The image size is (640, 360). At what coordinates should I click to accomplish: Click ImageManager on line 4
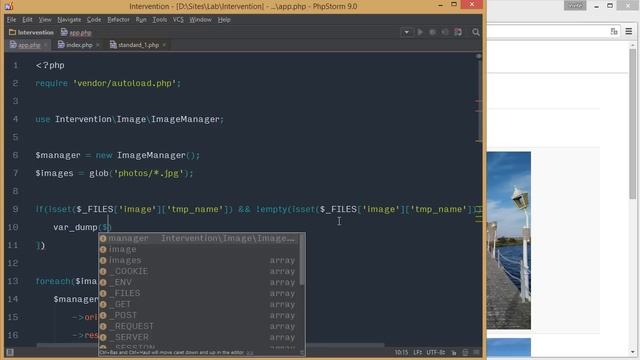pos(185,119)
